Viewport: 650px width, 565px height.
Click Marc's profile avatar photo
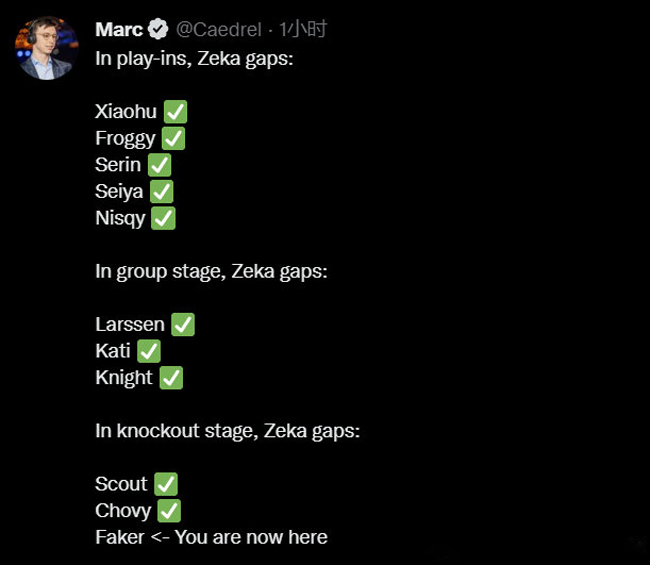[x=47, y=48]
